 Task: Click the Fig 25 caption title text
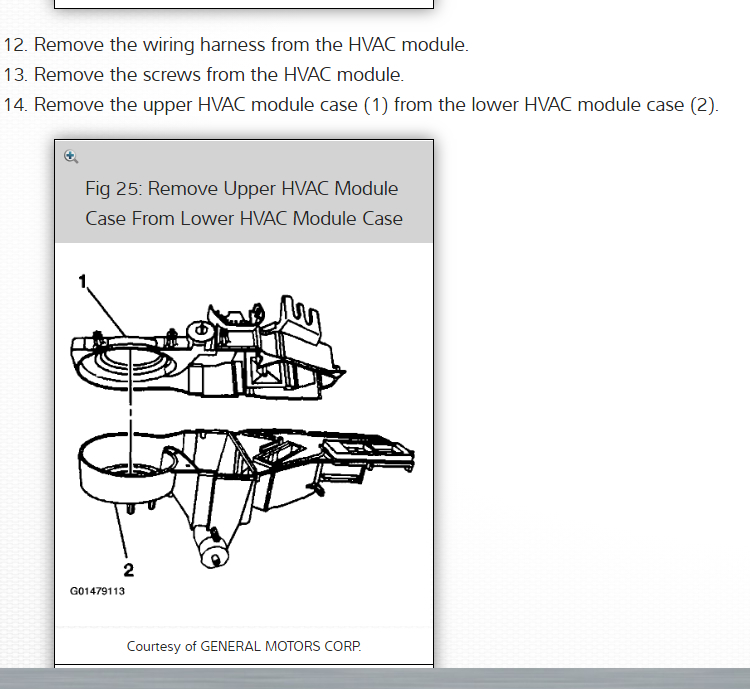pos(244,203)
